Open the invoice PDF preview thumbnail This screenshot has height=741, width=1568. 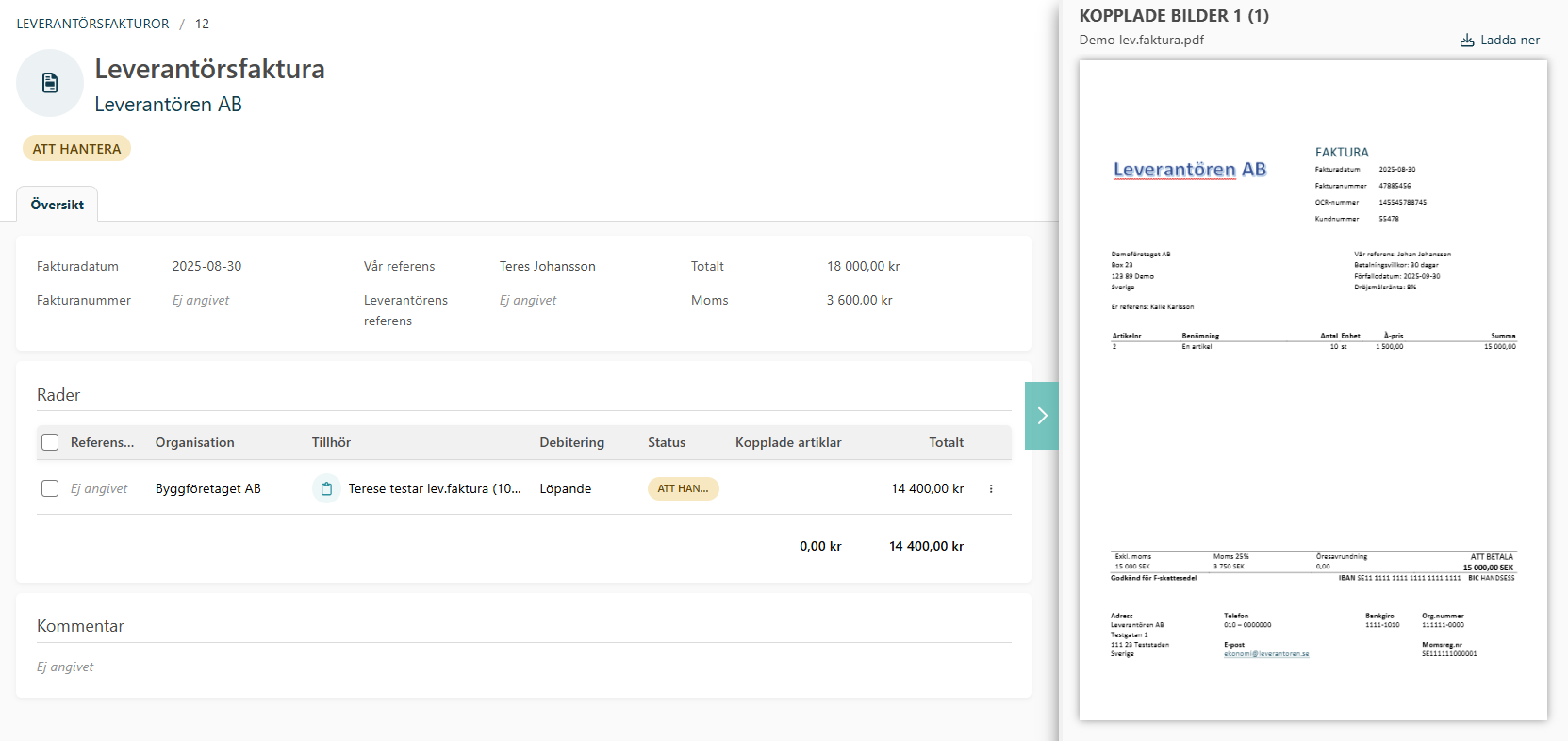[1312, 390]
